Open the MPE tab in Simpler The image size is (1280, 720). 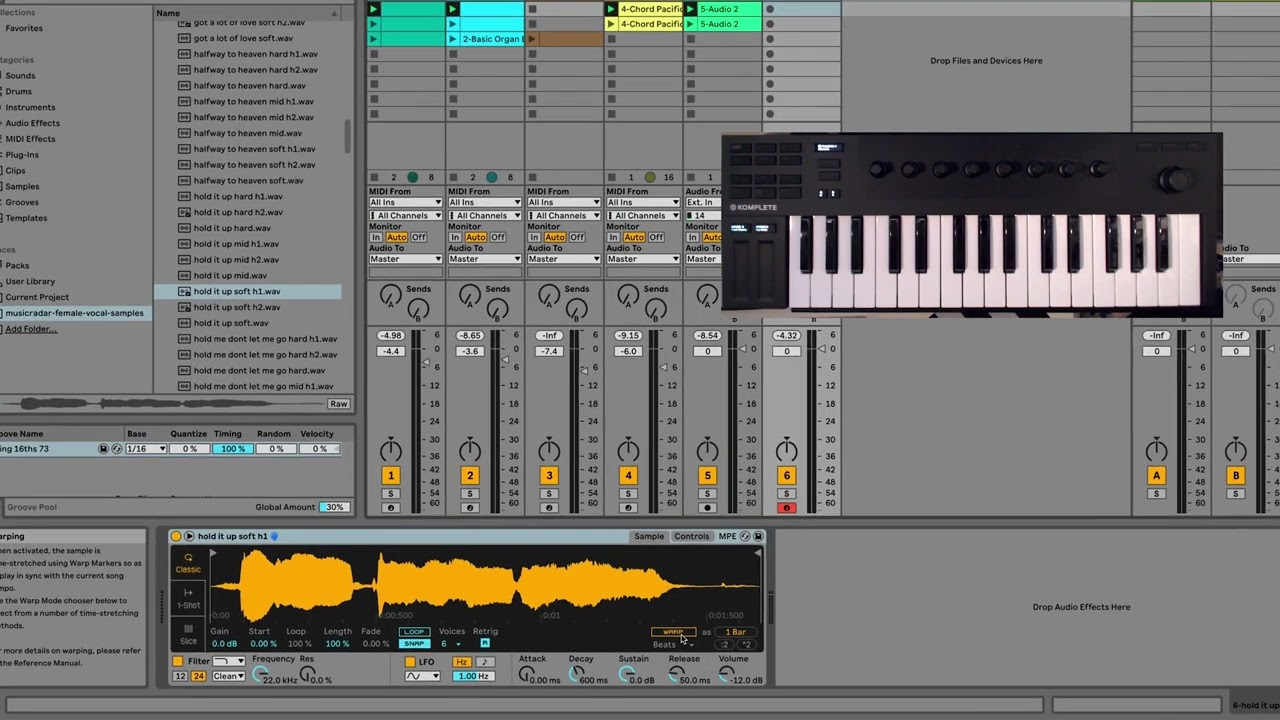[x=727, y=537]
